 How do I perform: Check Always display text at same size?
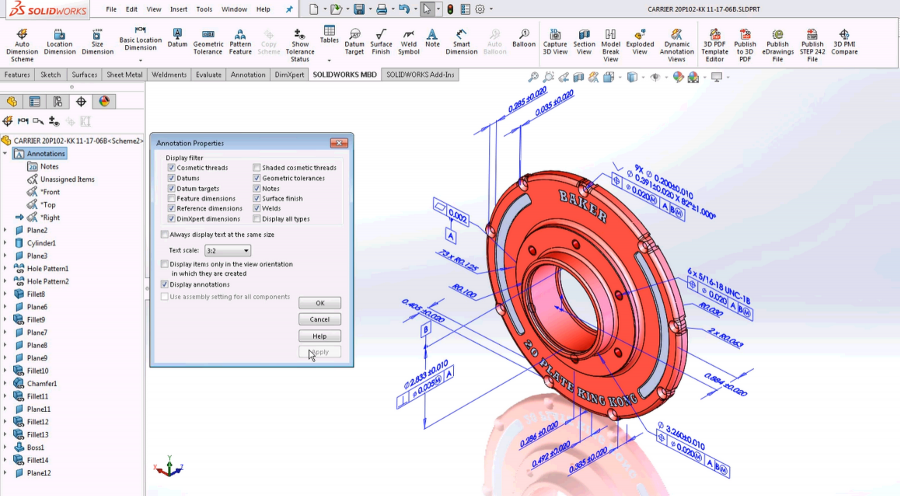click(165, 234)
